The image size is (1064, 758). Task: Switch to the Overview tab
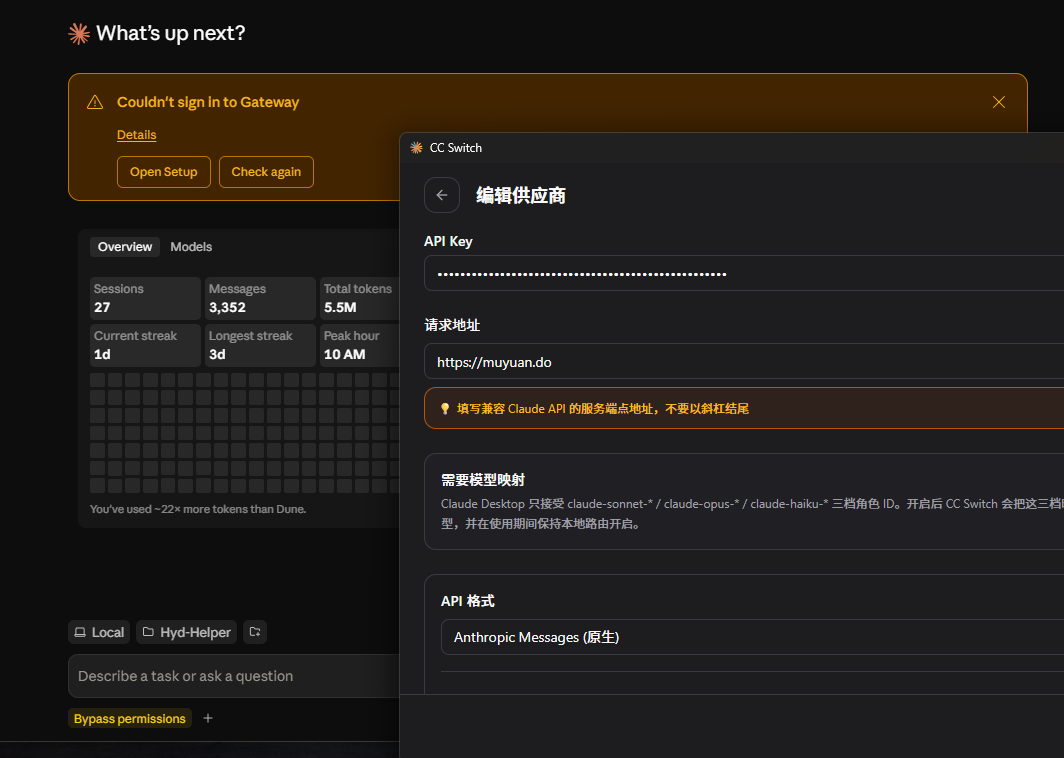coord(125,247)
